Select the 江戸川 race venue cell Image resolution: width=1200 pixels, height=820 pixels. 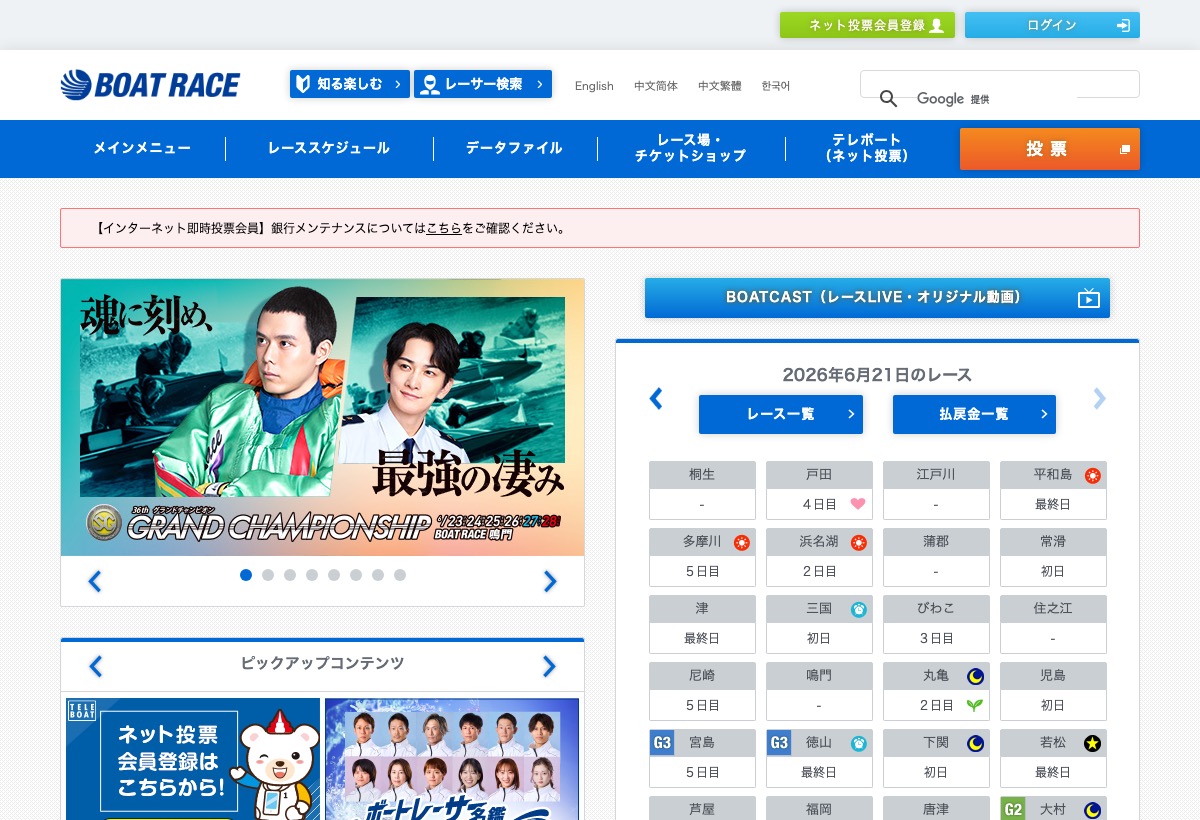click(936, 490)
